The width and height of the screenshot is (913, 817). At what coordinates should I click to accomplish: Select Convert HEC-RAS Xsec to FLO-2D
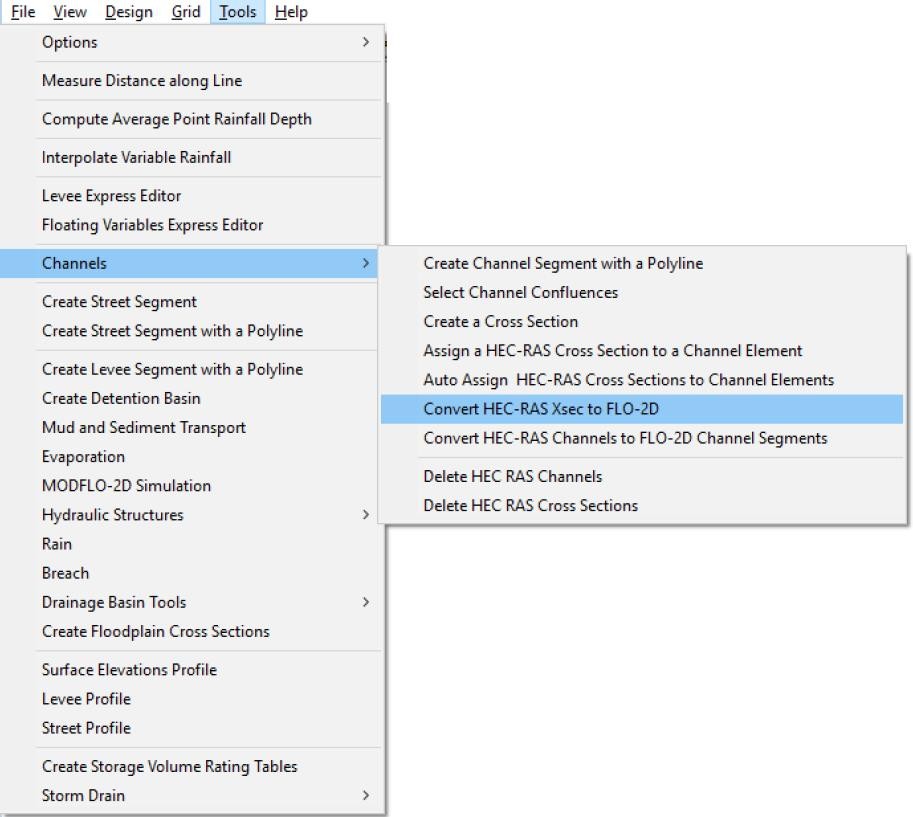point(540,409)
